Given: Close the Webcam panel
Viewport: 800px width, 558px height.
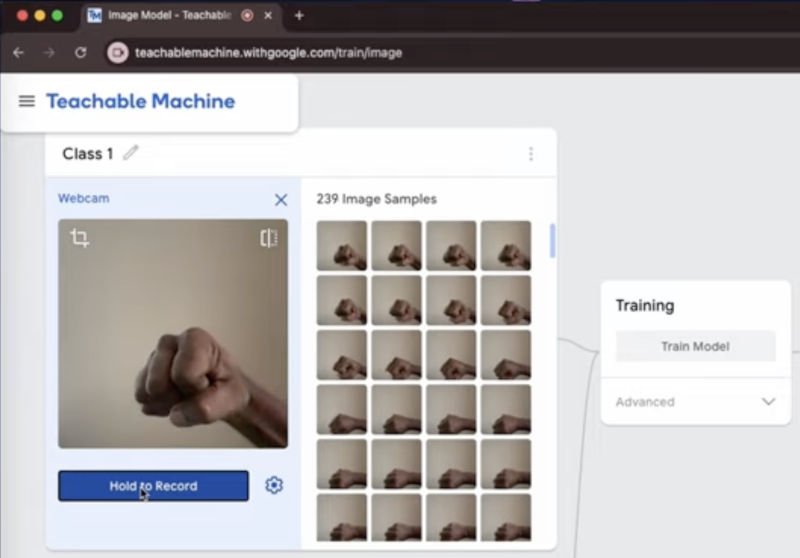Looking at the screenshot, I should click(x=281, y=200).
